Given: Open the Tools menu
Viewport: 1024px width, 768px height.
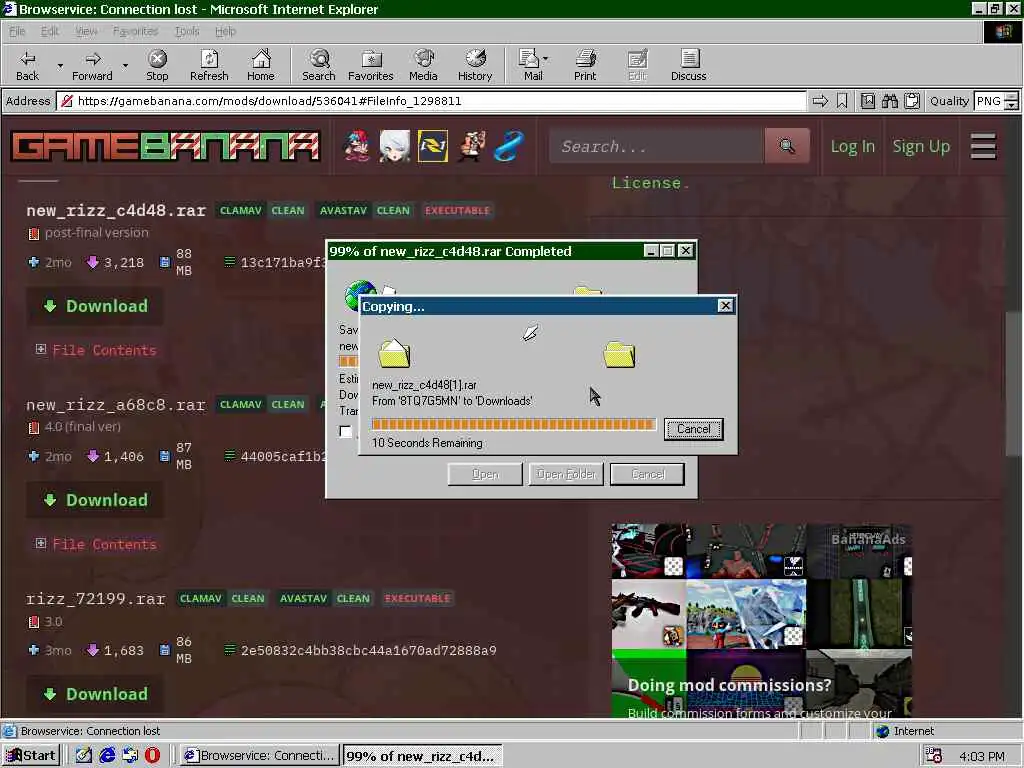Looking at the screenshot, I should [x=187, y=31].
